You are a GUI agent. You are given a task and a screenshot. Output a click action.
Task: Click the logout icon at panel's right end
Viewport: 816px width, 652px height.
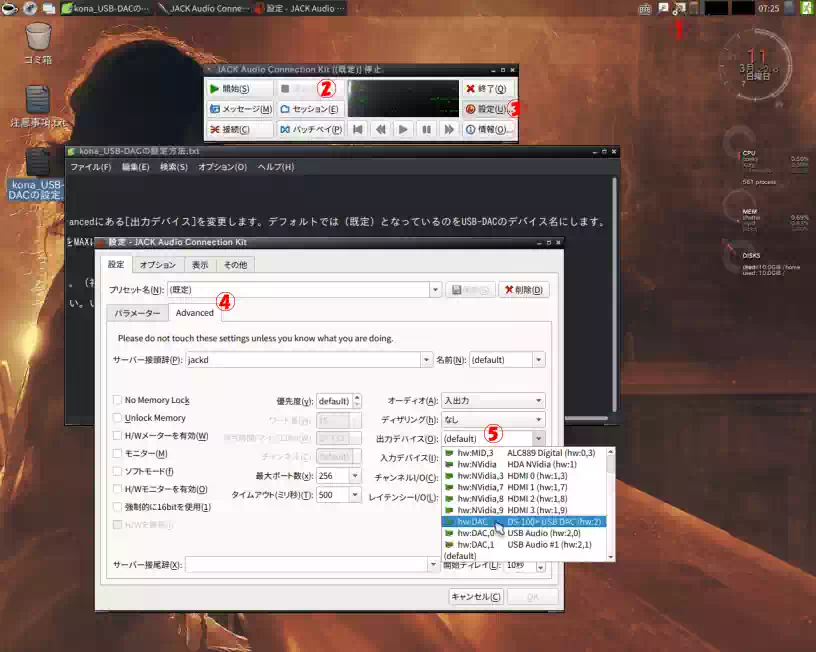tap(806, 8)
